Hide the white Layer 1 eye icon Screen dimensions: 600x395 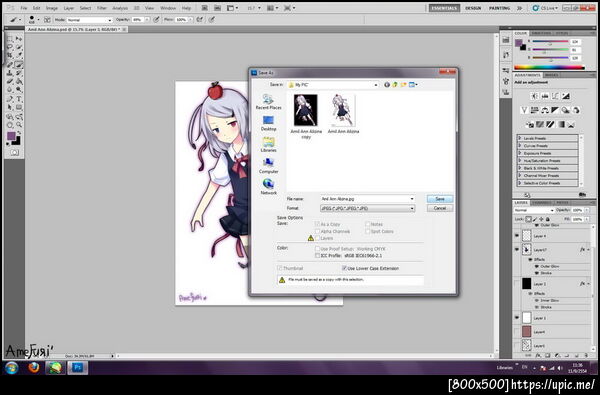tap(517, 318)
